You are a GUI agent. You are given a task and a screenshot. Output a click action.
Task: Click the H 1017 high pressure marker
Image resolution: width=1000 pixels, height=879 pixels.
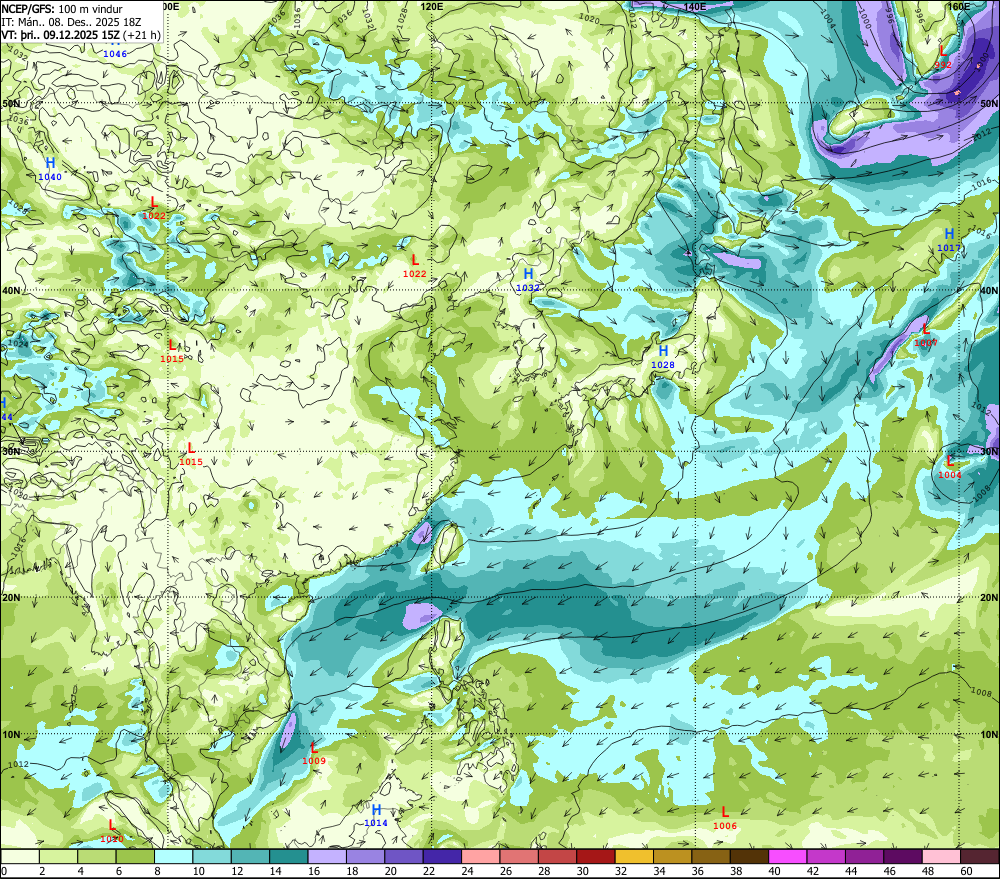click(949, 240)
